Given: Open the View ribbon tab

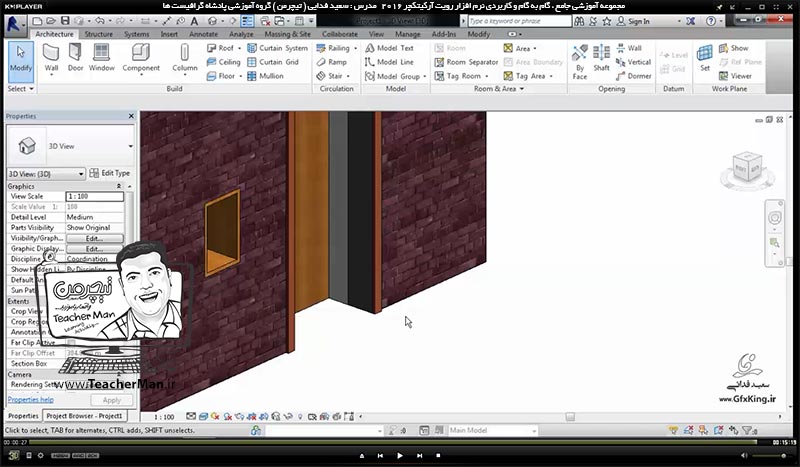Looking at the screenshot, I should pos(376,34).
